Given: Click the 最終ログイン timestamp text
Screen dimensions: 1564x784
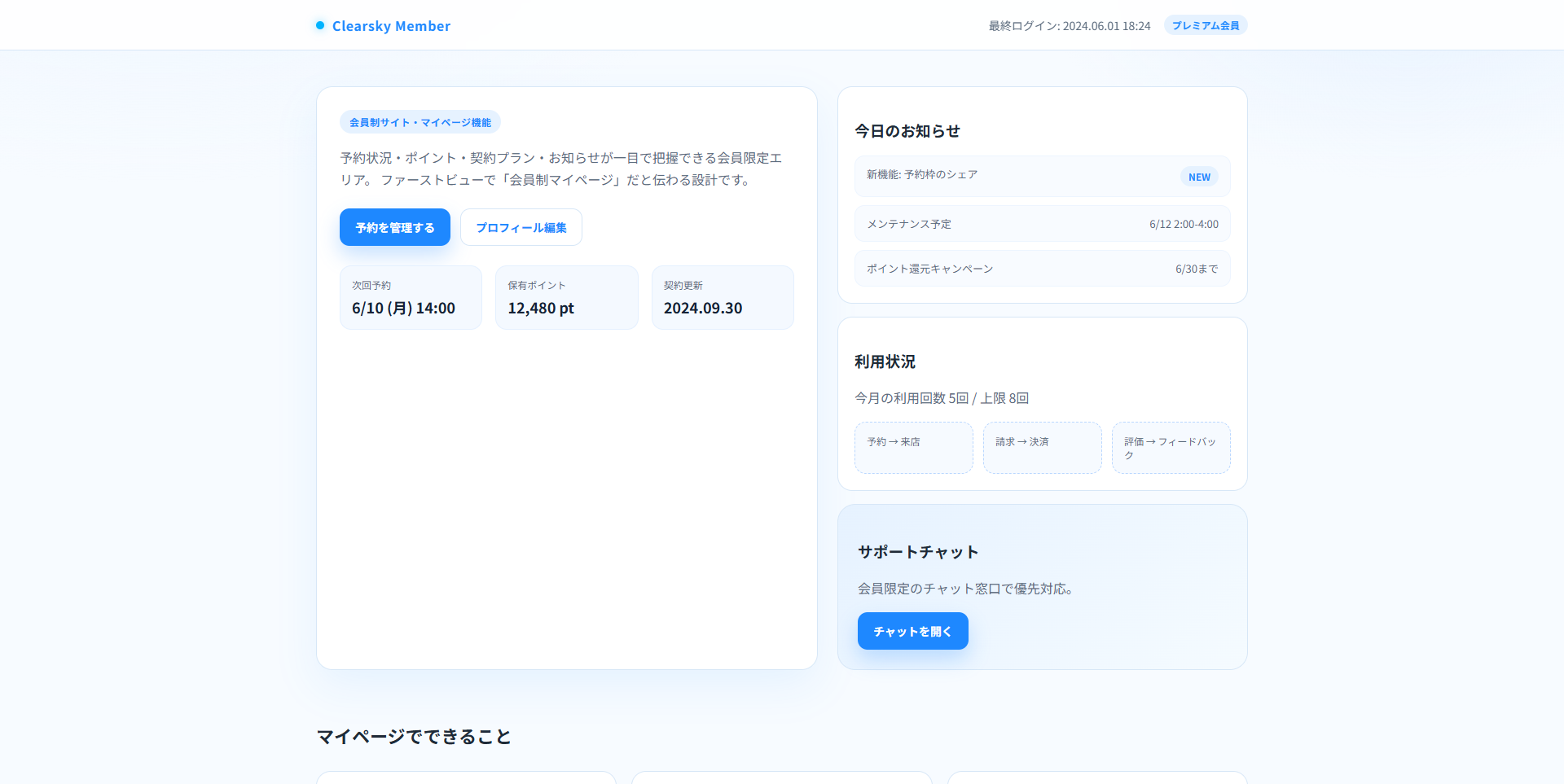Looking at the screenshot, I should tap(1069, 26).
